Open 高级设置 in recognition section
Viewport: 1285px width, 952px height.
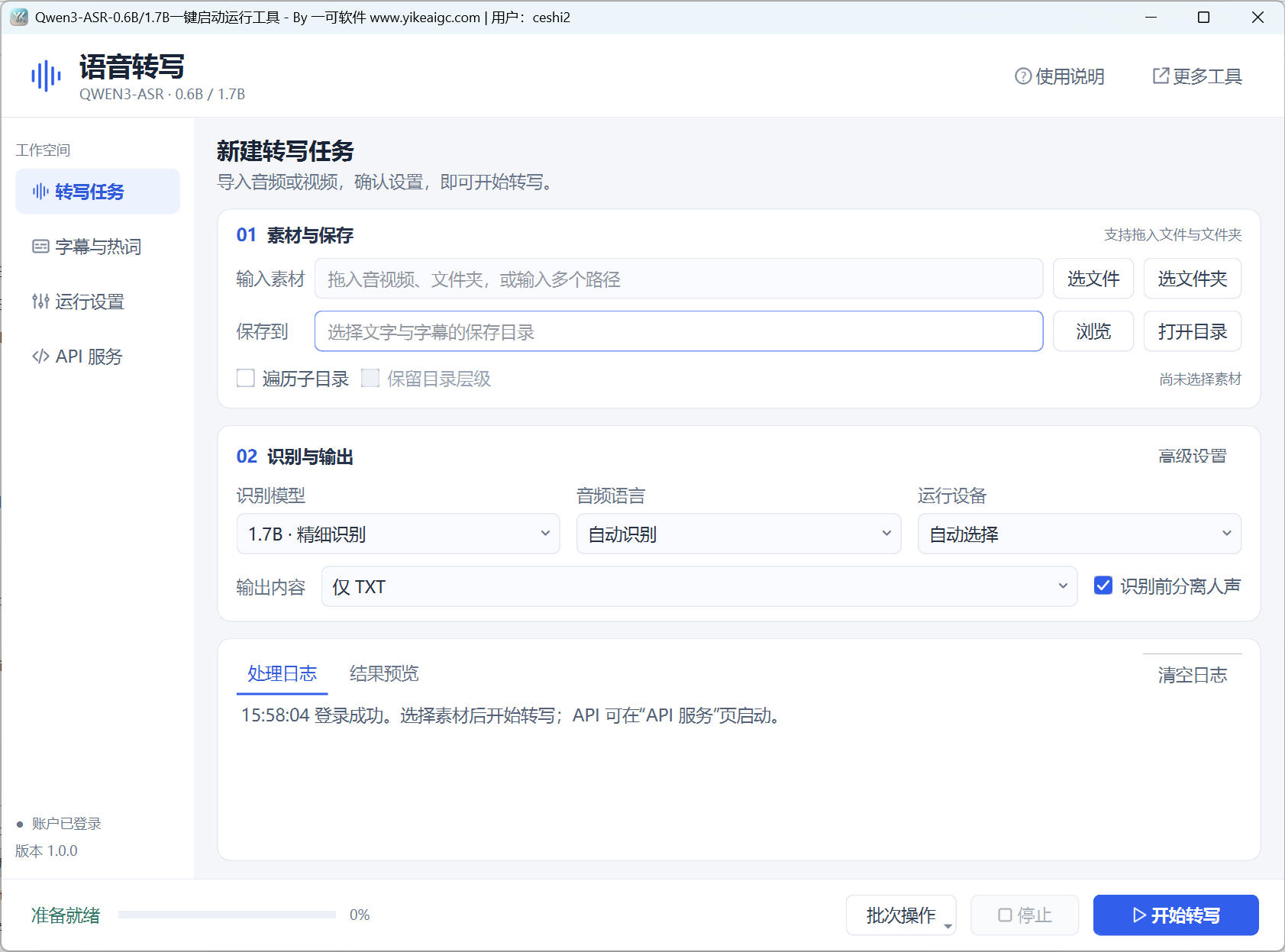click(x=1192, y=456)
